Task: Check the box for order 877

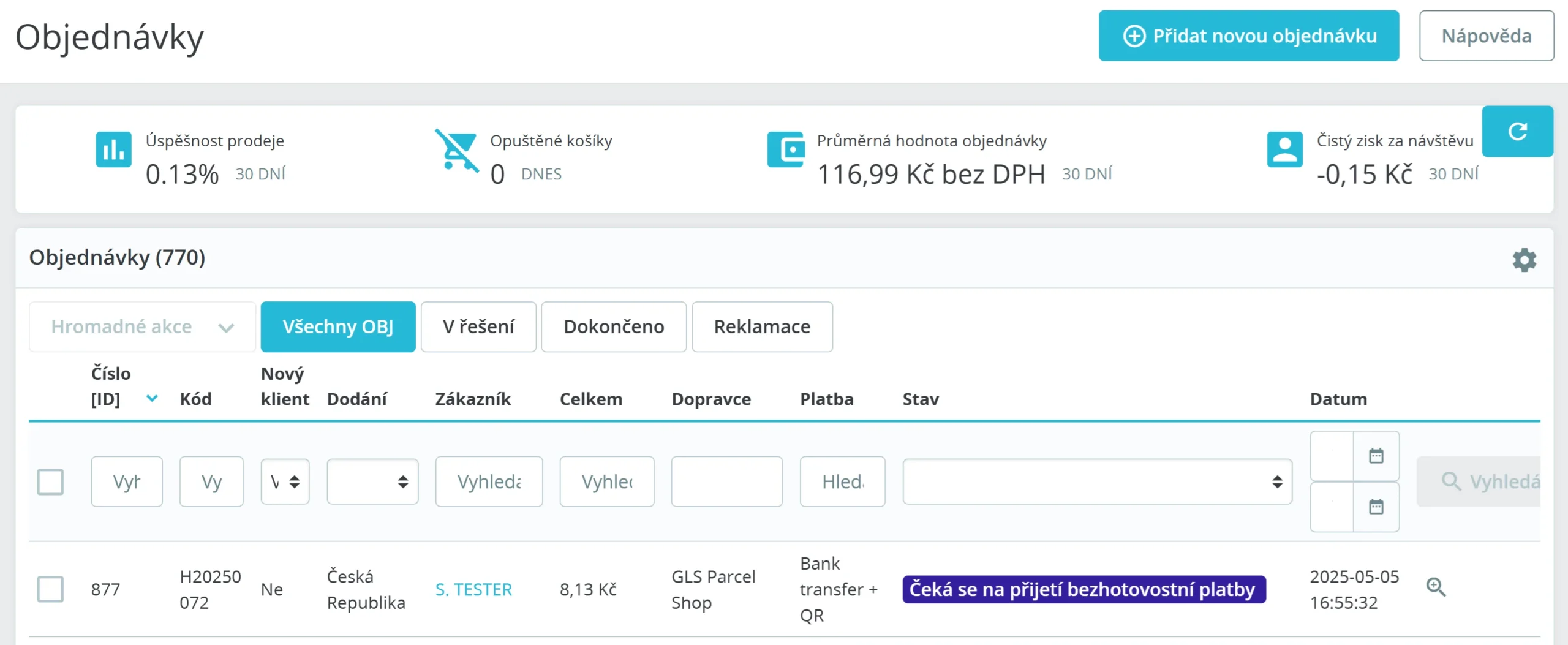Action: 50,589
